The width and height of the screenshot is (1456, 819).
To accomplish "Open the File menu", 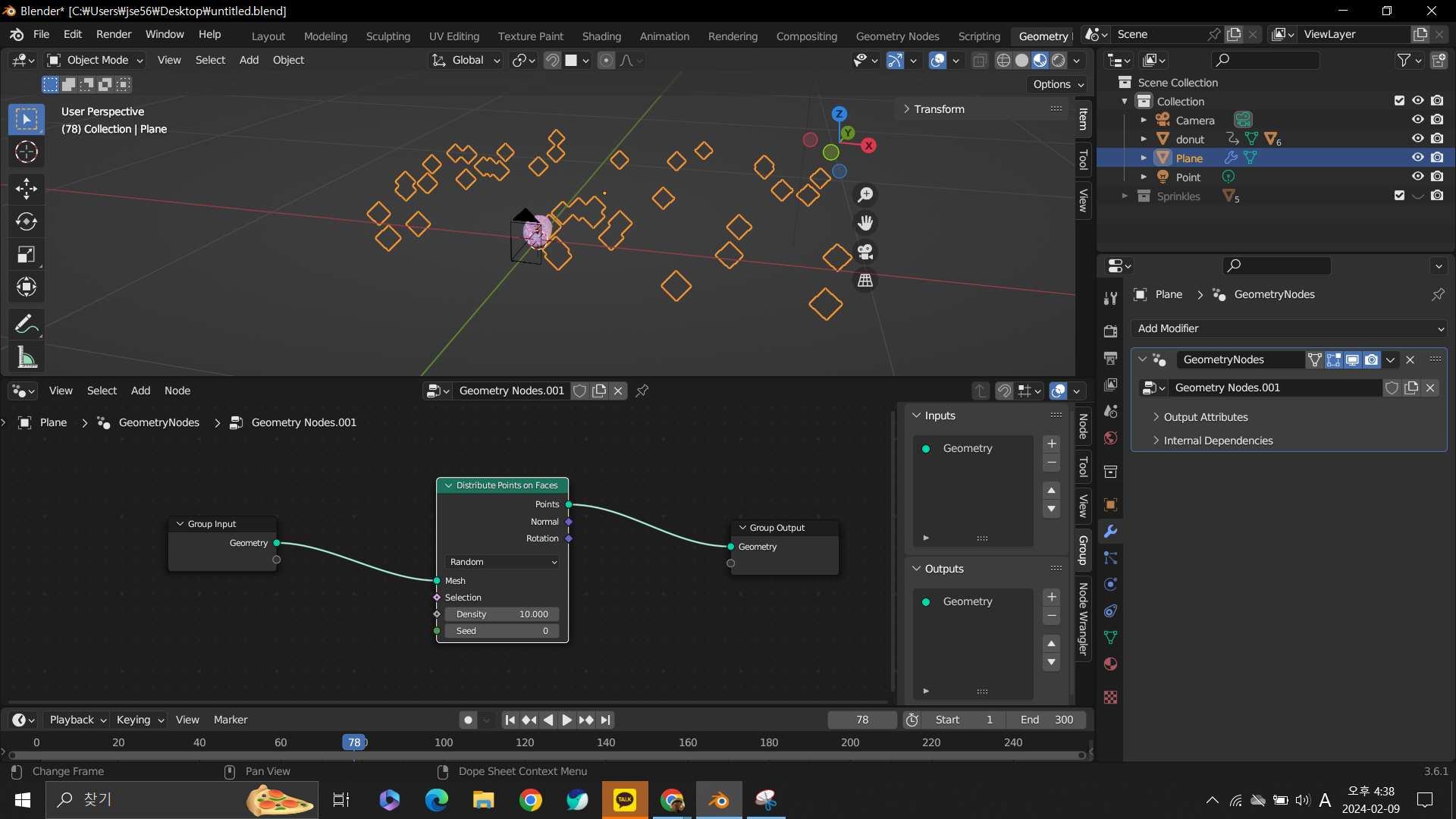I will (41, 35).
